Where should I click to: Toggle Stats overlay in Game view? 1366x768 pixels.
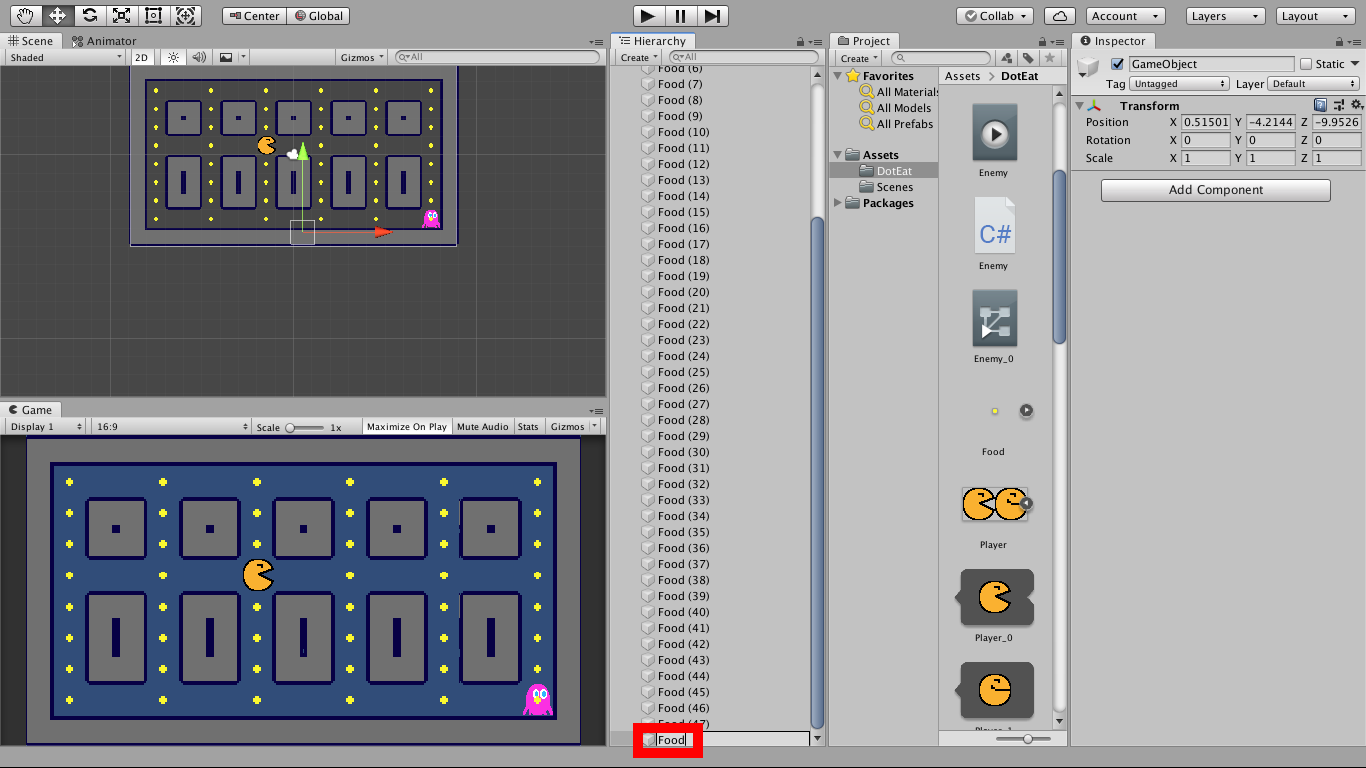click(x=528, y=427)
